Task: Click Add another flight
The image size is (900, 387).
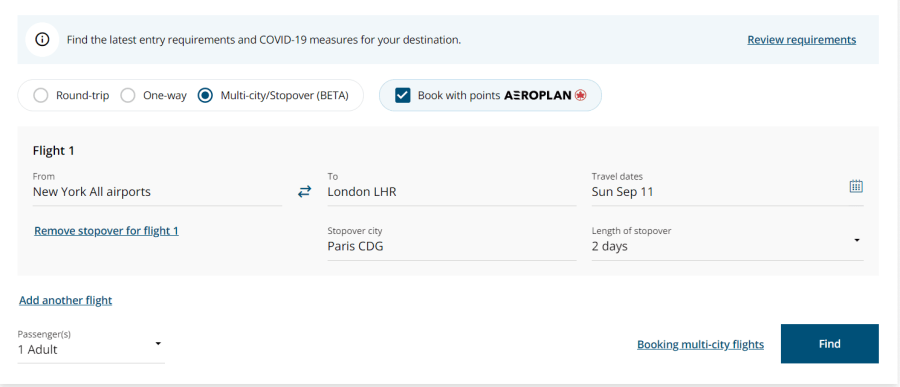Action: click(65, 300)
